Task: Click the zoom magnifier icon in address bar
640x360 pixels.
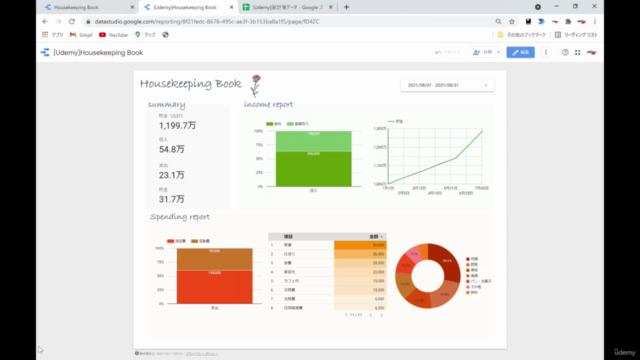Action: [x=498, y=22]
